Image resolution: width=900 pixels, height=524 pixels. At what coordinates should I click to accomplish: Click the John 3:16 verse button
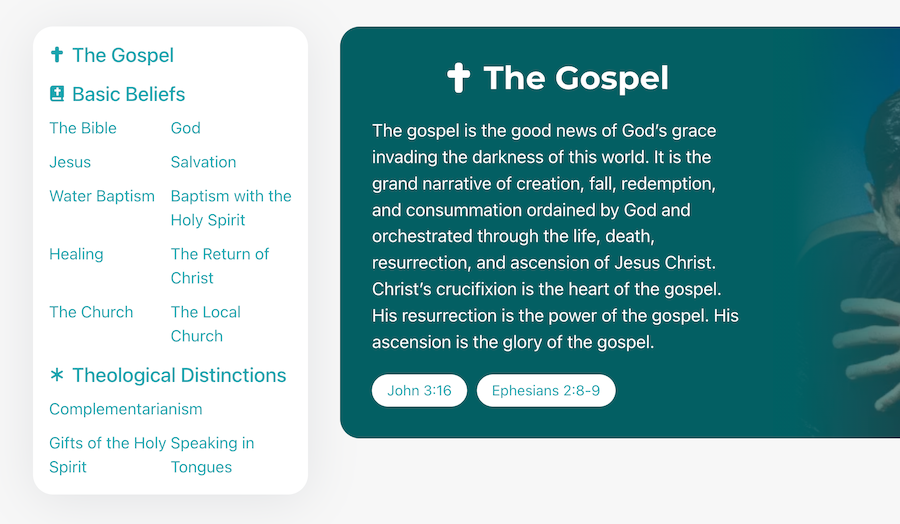pos(419,390)
